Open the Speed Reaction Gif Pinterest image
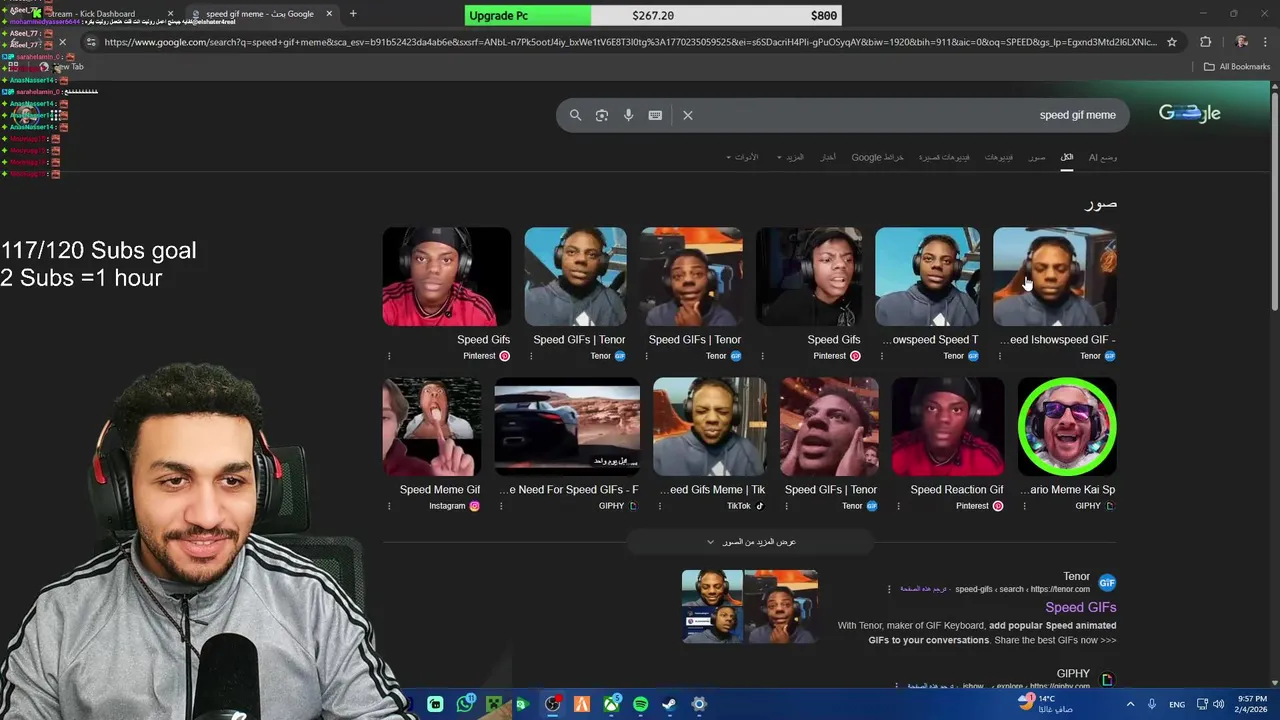 pos(948,427)
